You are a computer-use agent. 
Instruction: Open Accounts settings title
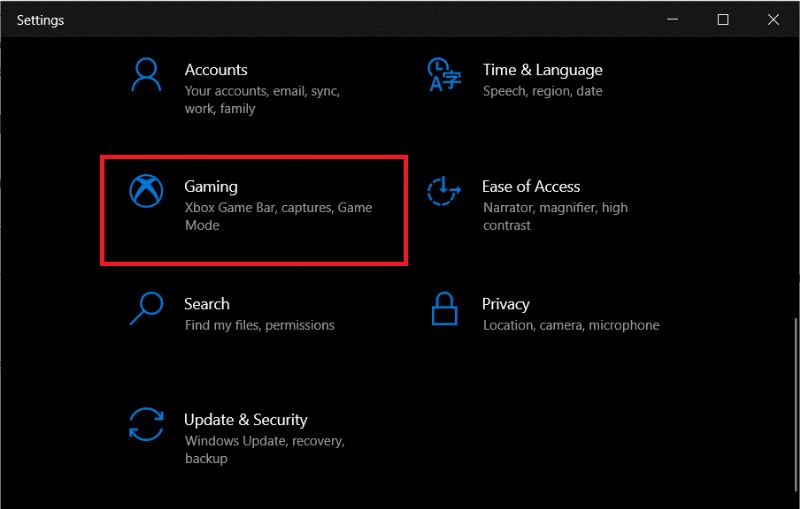216,70
